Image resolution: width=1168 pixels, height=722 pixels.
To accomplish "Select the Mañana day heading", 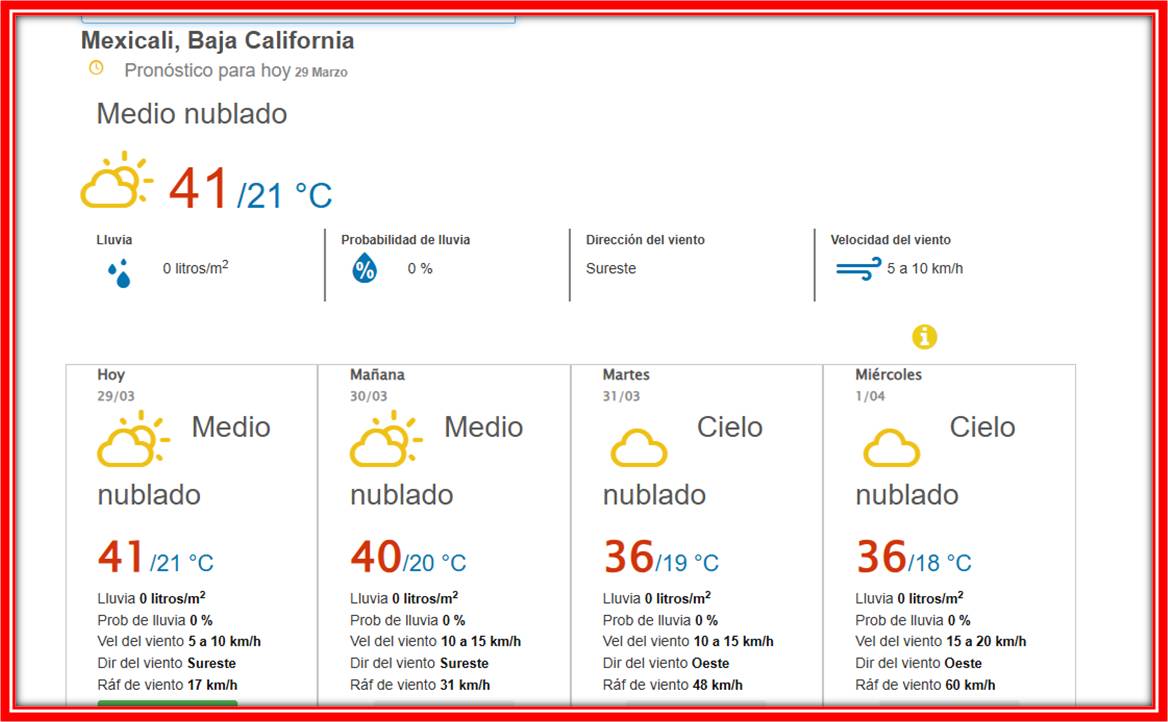I will pos(377,375).
